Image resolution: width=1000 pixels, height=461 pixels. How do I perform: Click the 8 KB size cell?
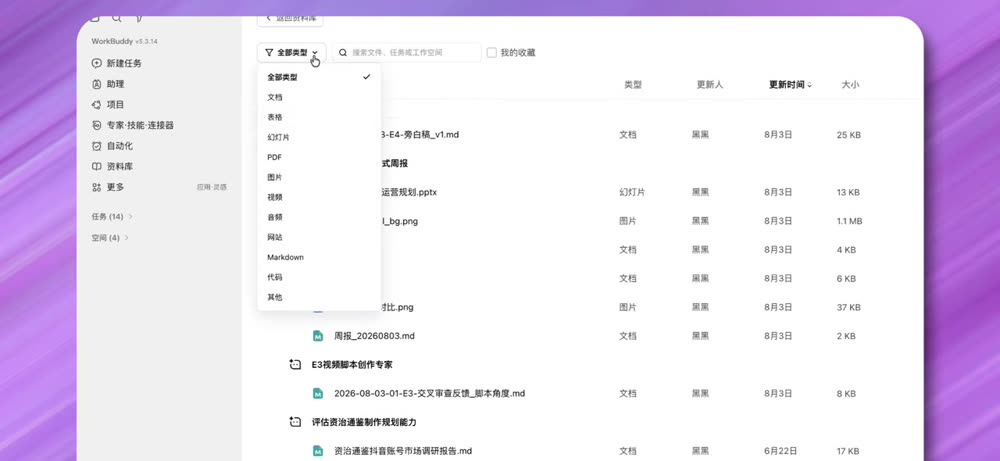point(846,394)
